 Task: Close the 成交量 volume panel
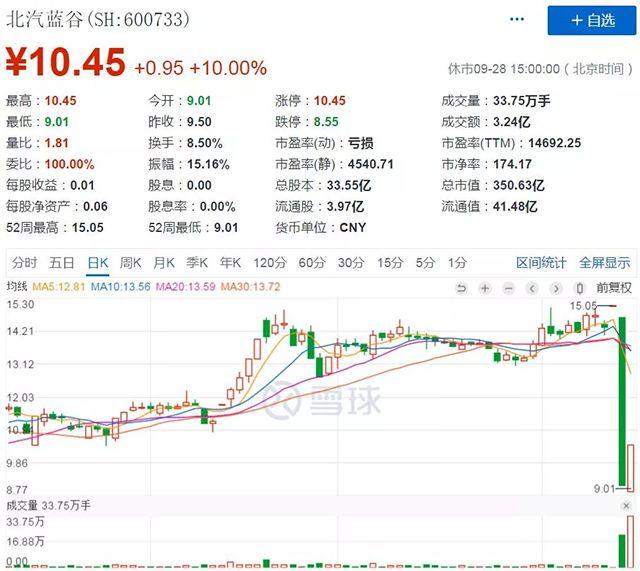(x=626, y=506)
